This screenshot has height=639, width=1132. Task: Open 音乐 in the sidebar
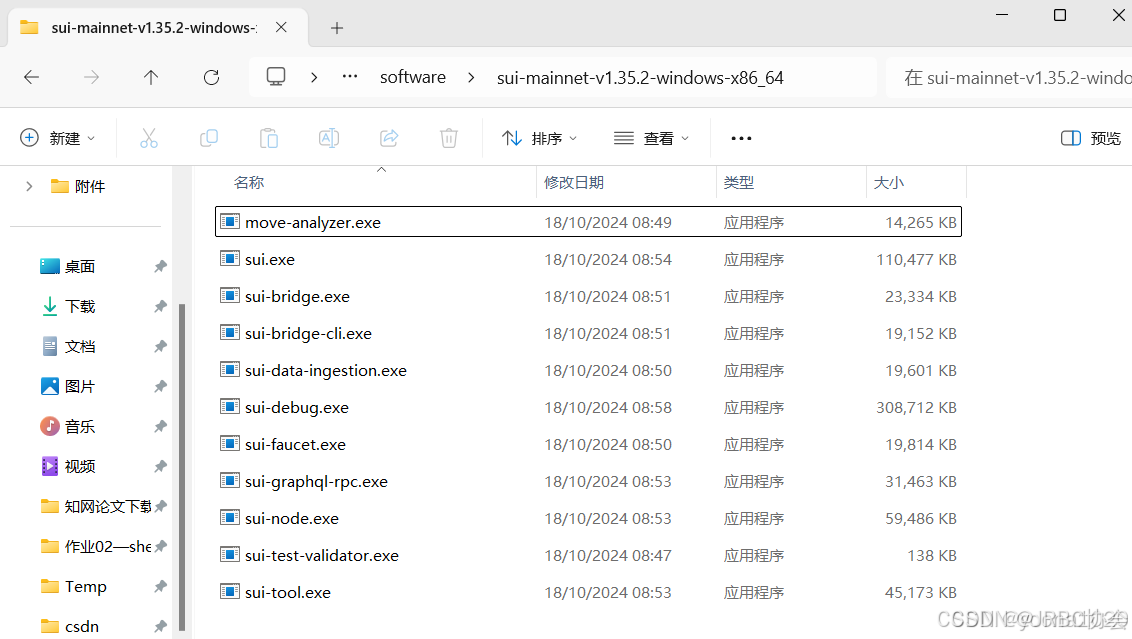79,427
